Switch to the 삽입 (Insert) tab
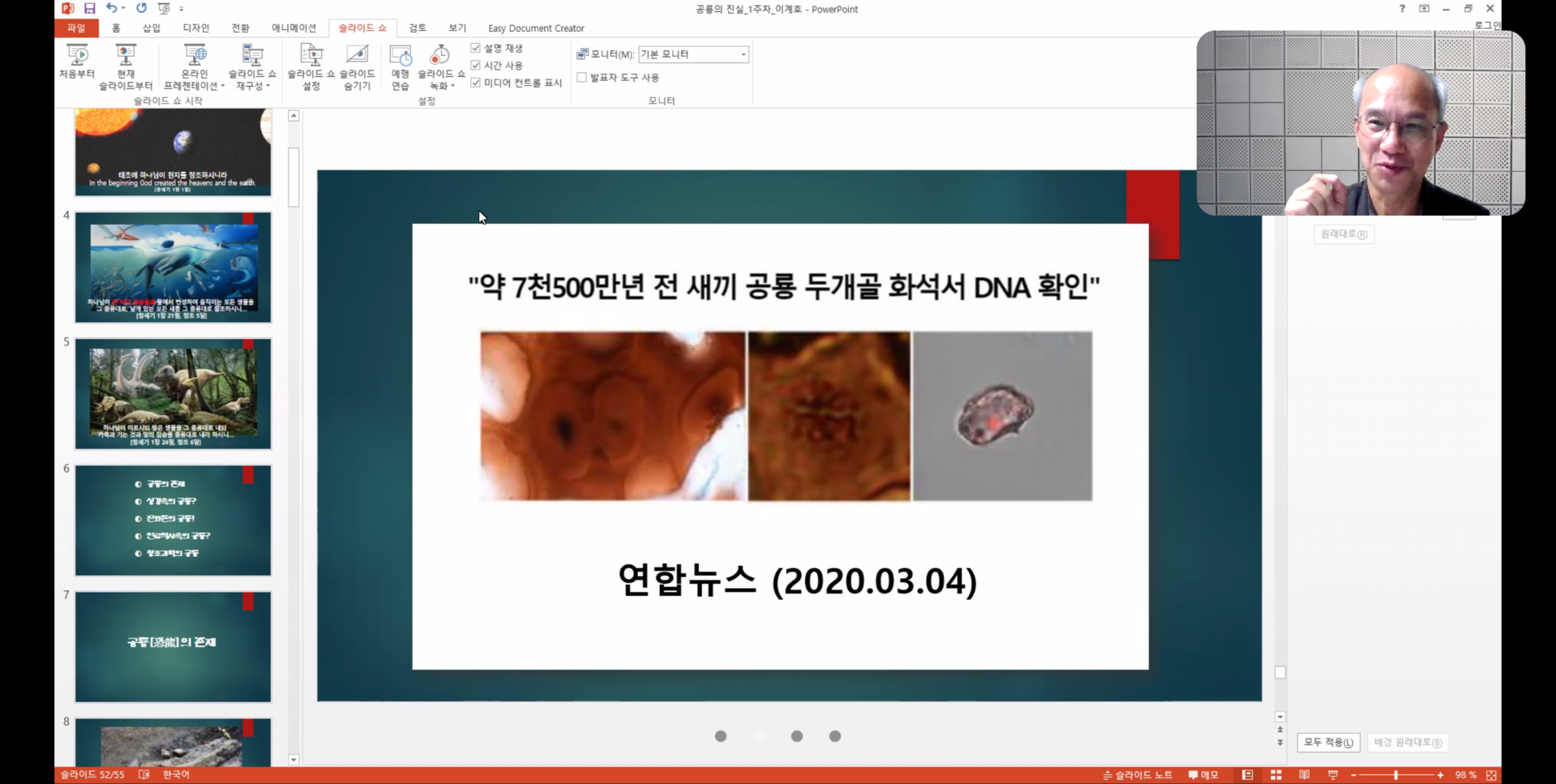The image size is (1556, 784). [152, 28]
